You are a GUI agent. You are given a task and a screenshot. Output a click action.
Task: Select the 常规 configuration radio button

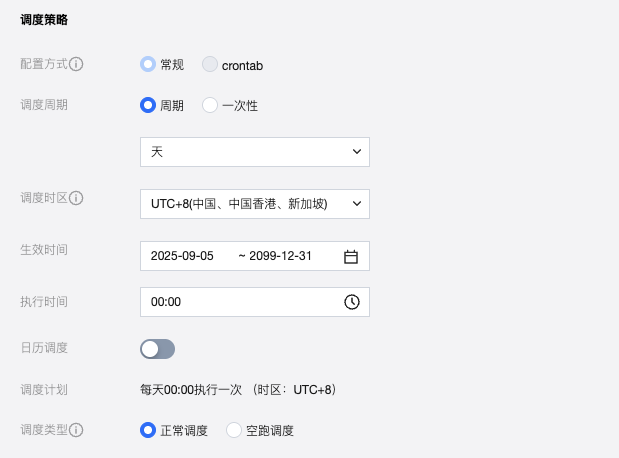(x=148, y=64)
